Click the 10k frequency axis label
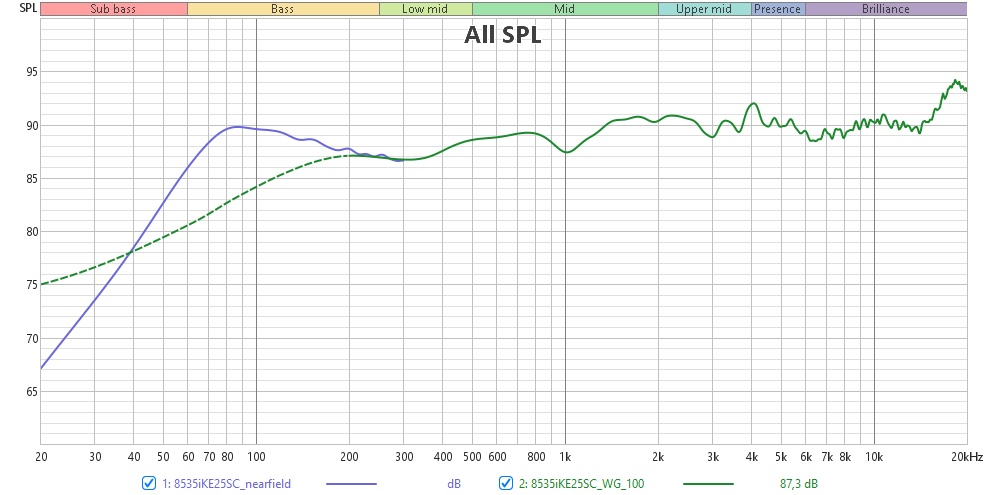The width and height of the screenshot is (987, 495). (x=874, y=457)
